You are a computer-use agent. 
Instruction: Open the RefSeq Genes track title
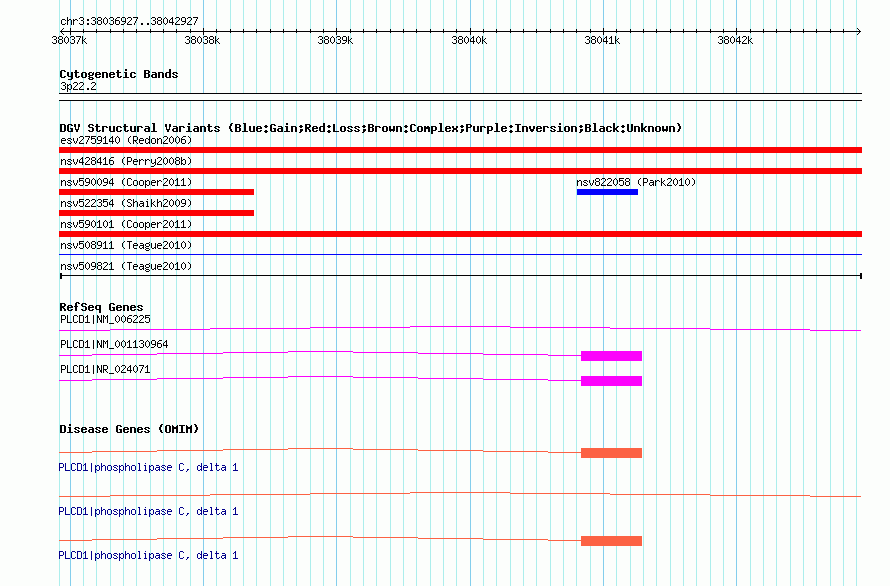coord(101,307)
